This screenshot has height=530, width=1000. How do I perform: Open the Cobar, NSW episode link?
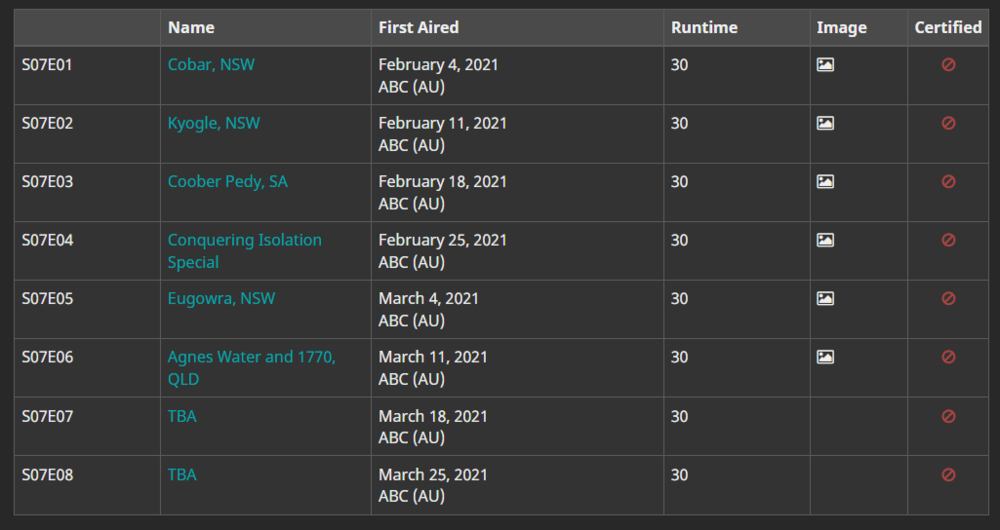tap(211, 64)
